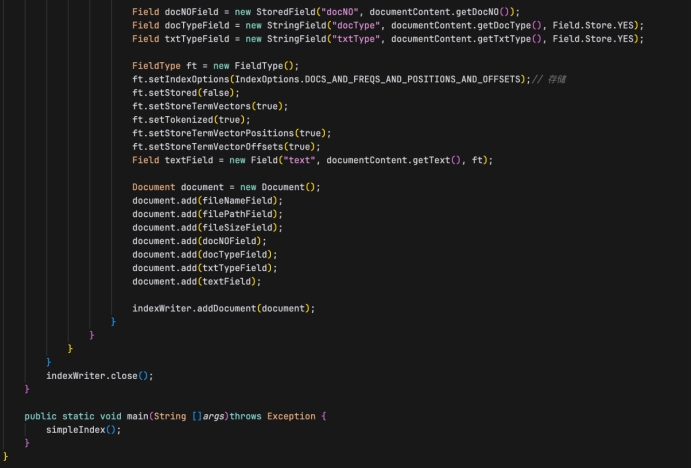Image resolution: width=692 pixels, height=468 pixels.
Task: Click the indexWriter.addDocument call
Action: [x=223, y=308]
